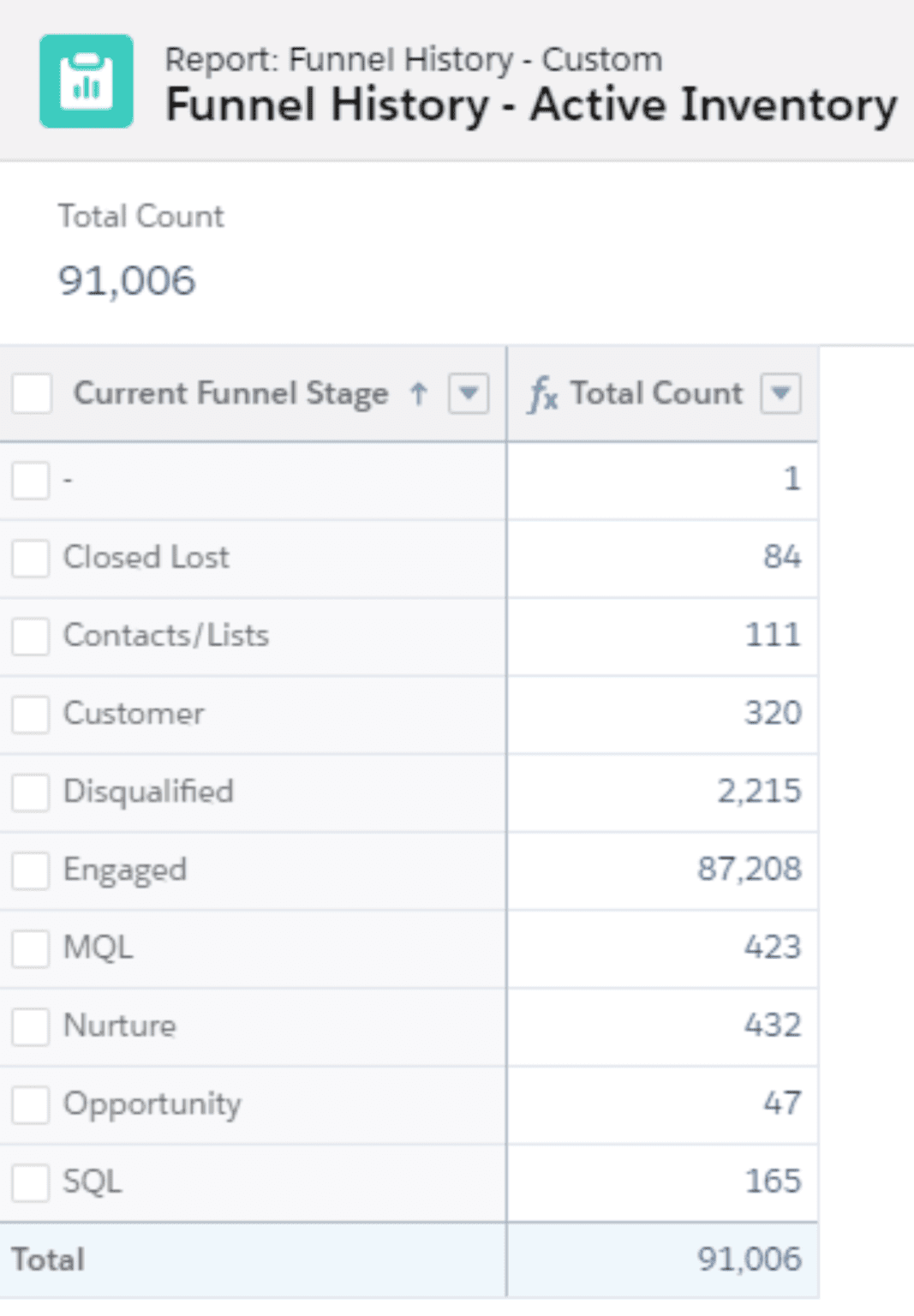Click the Customer stage label
The image size is (914, 1316).
(x=134, y=714)
